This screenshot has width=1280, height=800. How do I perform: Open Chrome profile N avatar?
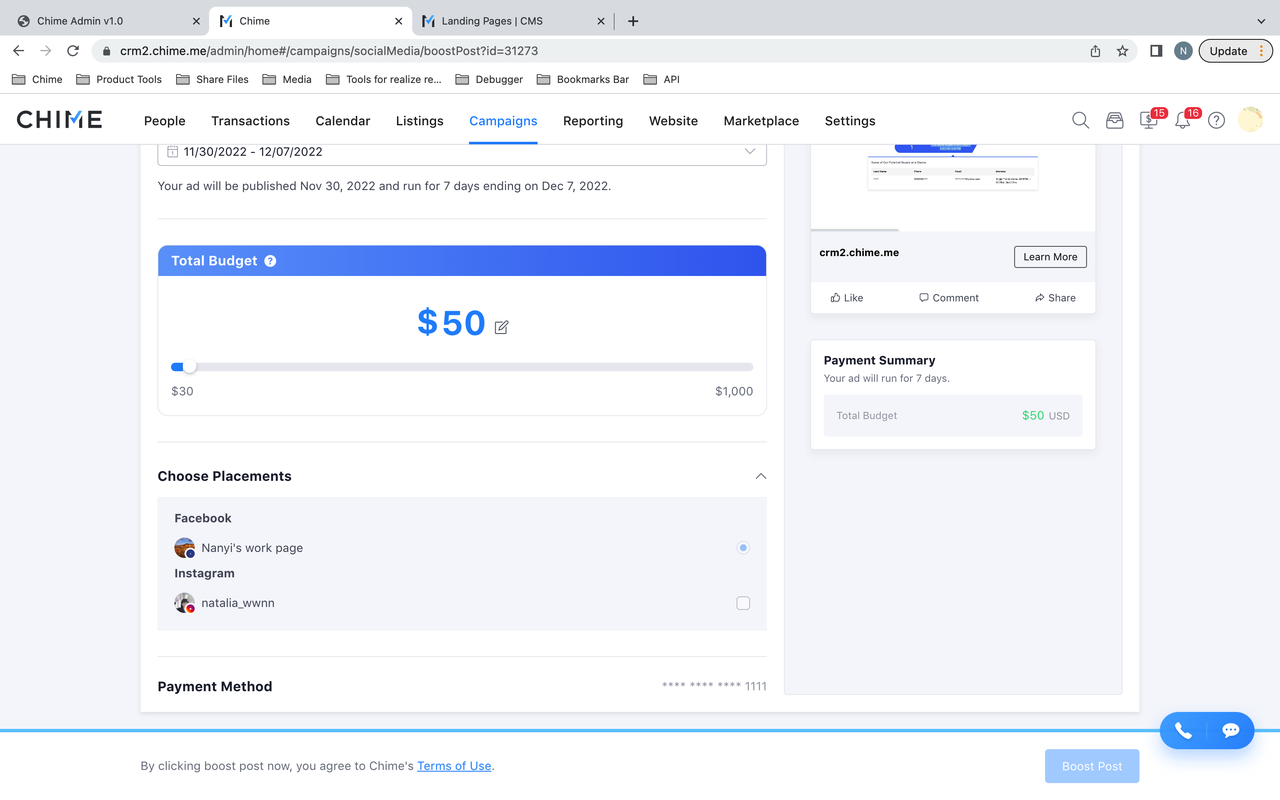point(1183,51)
